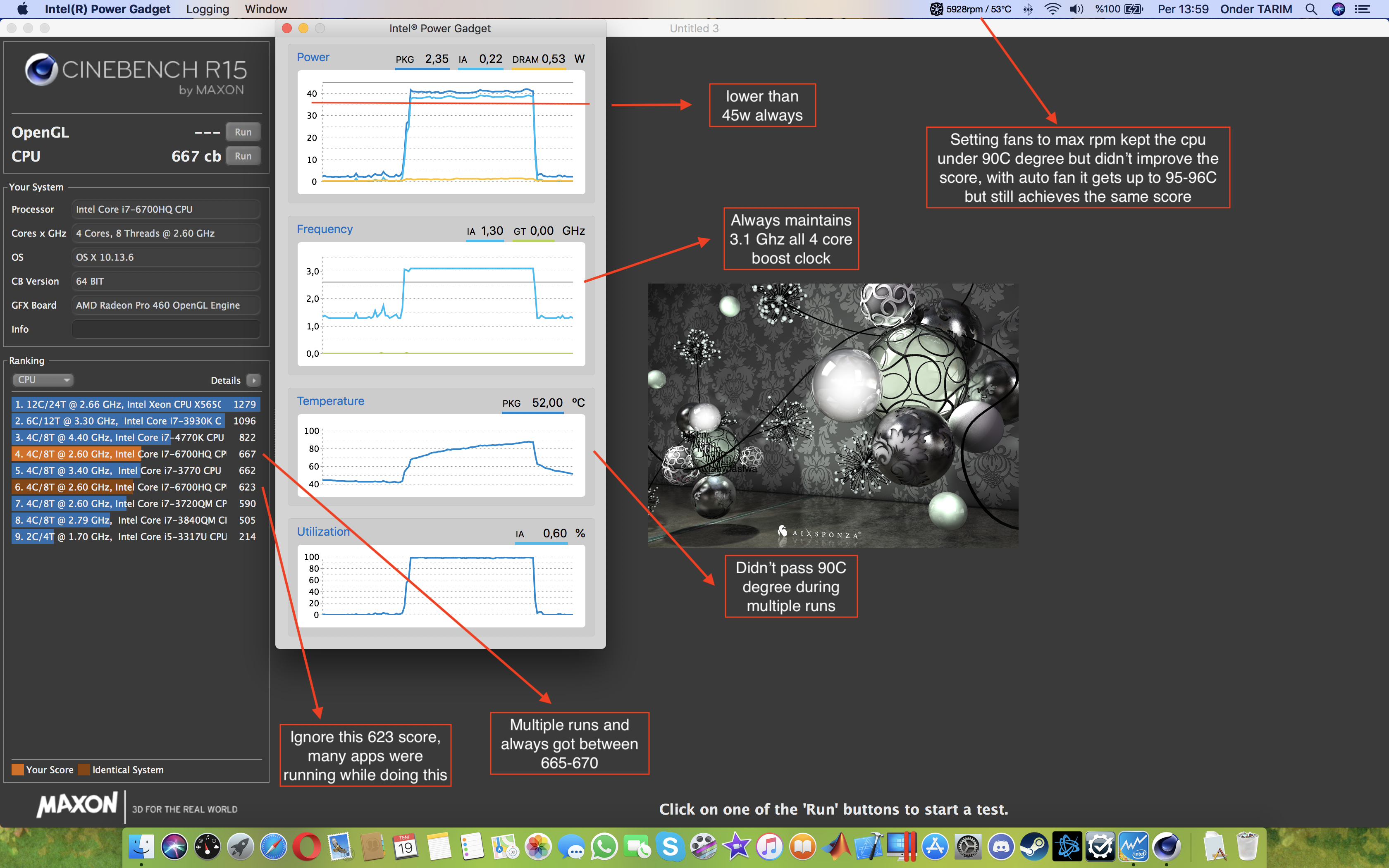This screenshot has width=1389, height=868.
Task: Open the Intel(R) Power Gadget app menu
Action: pyautogui.click(x=107, y=9)
